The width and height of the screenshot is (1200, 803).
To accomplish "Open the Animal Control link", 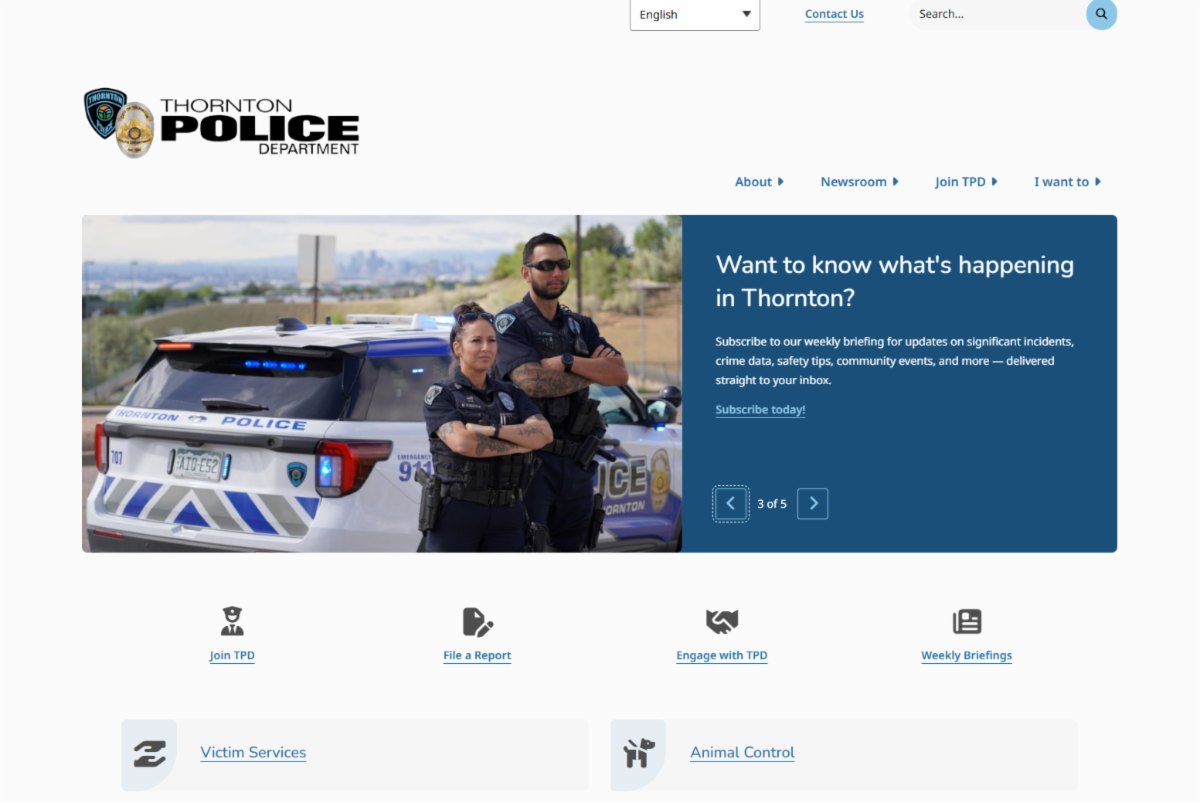I will [742, 753].
